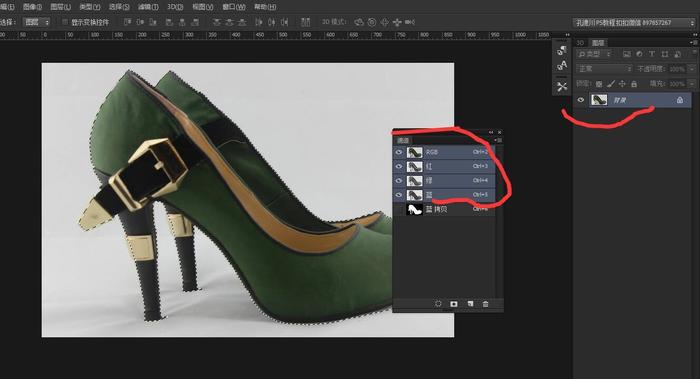
Task: Select the green channel row
Action: (444, 180)
